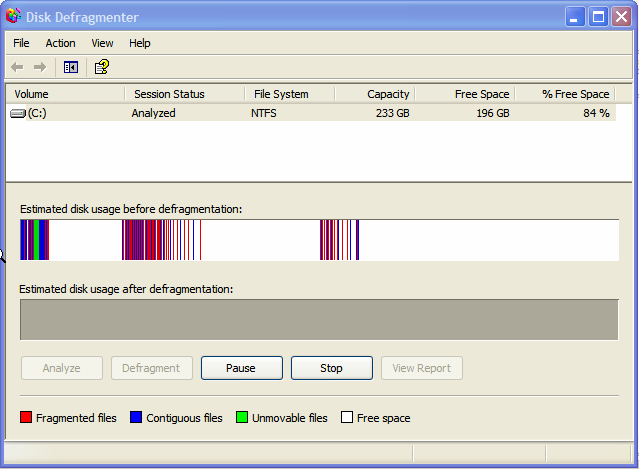The height and width of the screenshot is (469, 639).
Task: Click 'Estimated disk usage after defragmentation' label
Action: [x=126, y=289]
